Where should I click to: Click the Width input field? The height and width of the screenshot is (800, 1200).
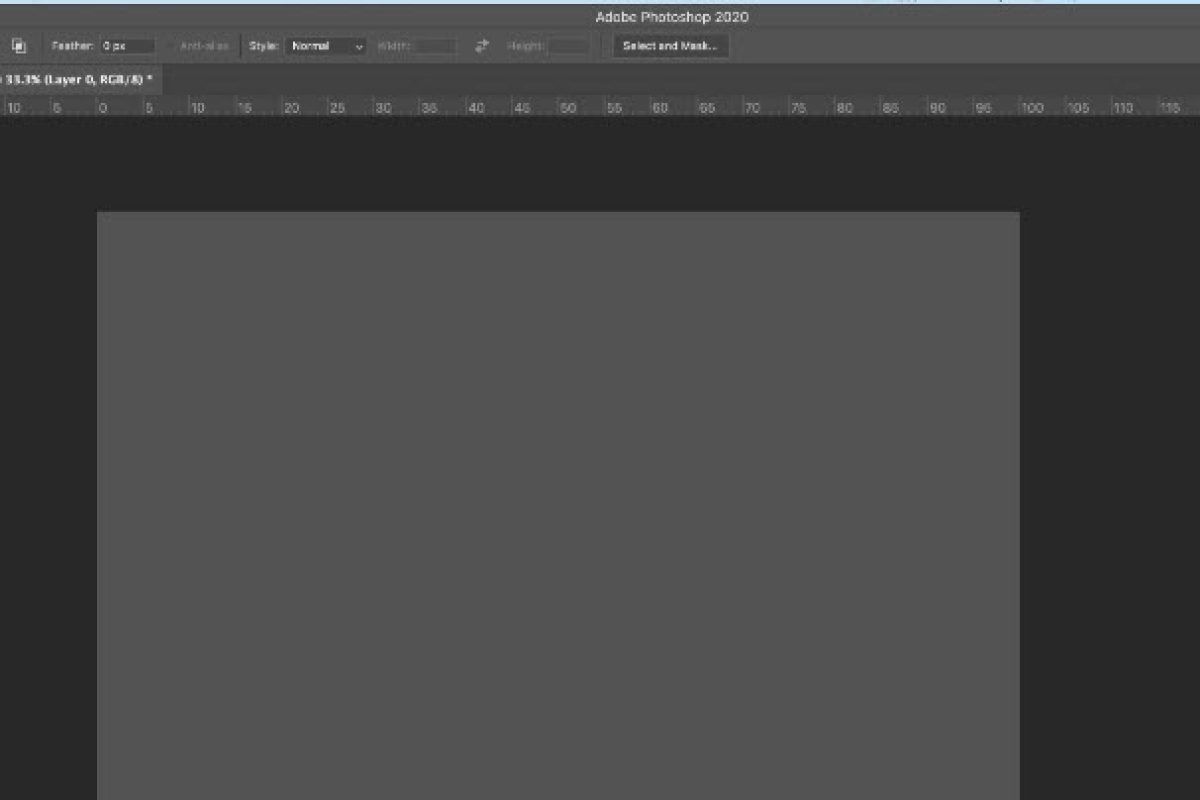[x=436, y=46]
